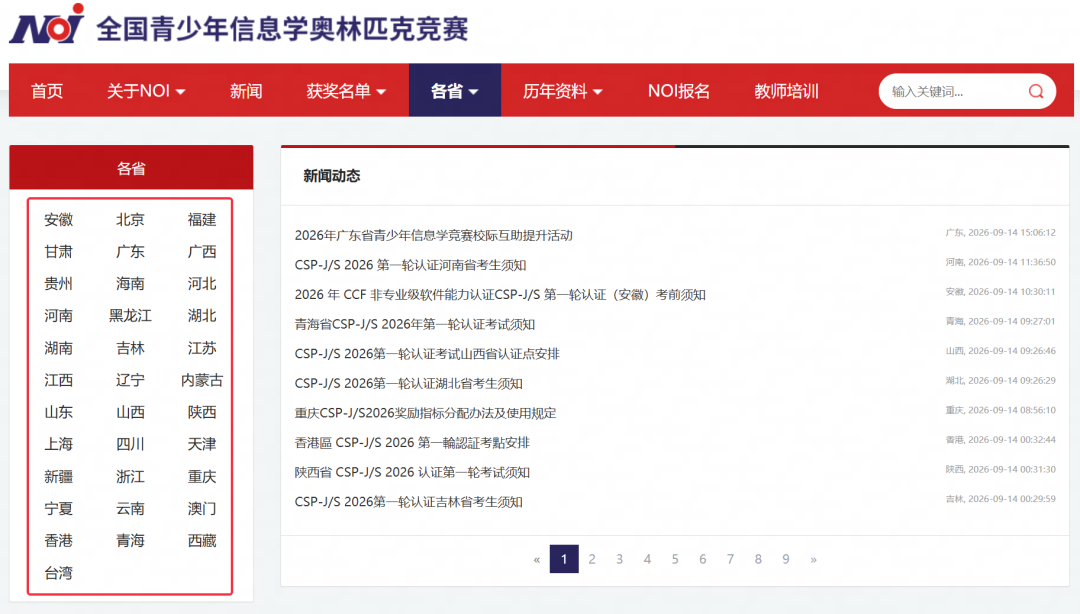Image resolution: width=1080 pixels, height=614 pixels.
Task: Open the 香港區認証考點安排 article
Action: [412, 443]
